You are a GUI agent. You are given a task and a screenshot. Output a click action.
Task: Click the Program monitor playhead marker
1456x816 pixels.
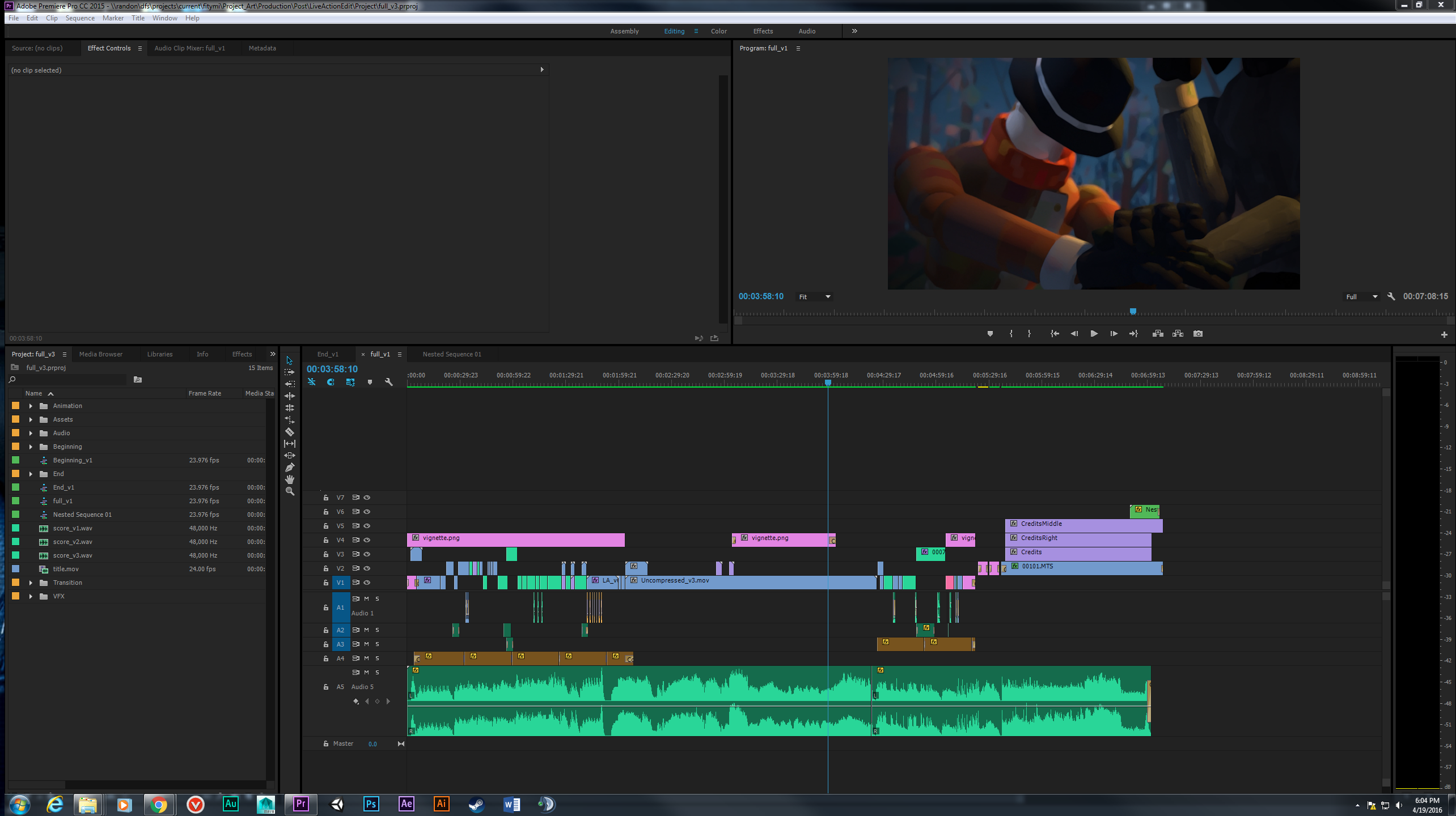tap(1133, 311)
